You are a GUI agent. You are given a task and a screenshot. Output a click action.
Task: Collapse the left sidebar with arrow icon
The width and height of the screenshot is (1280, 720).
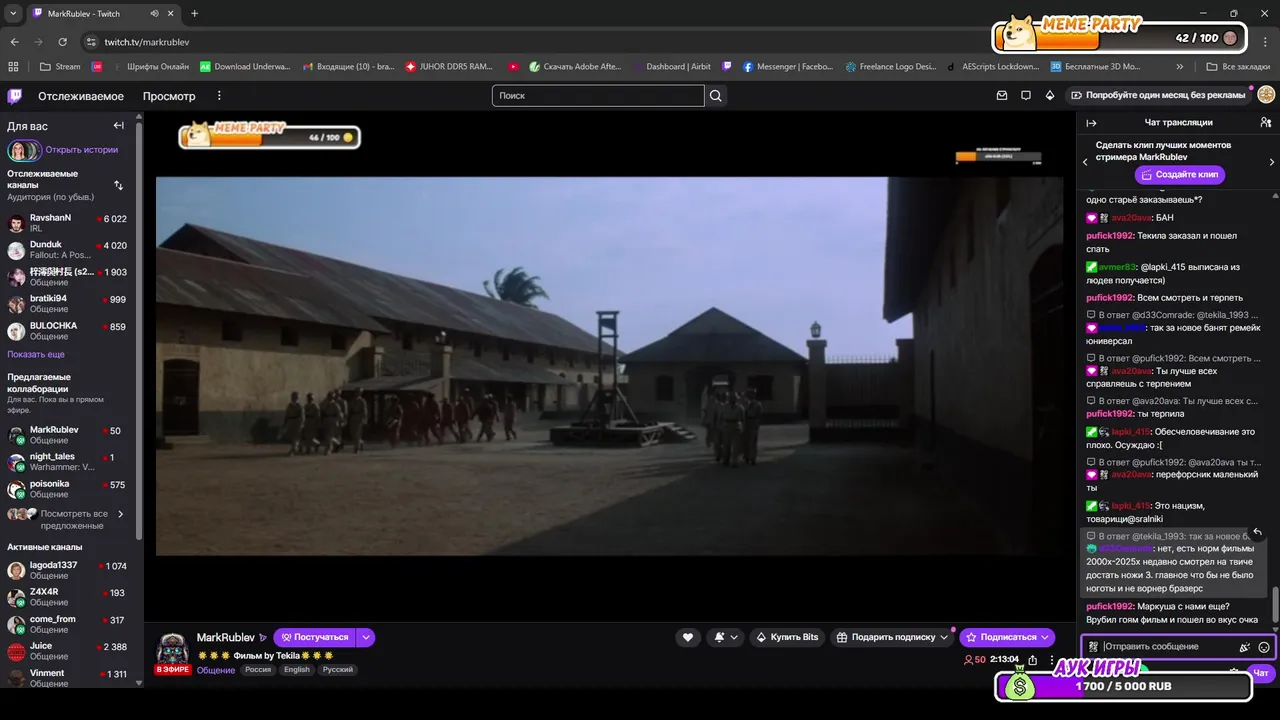click(x=118, y=125)
